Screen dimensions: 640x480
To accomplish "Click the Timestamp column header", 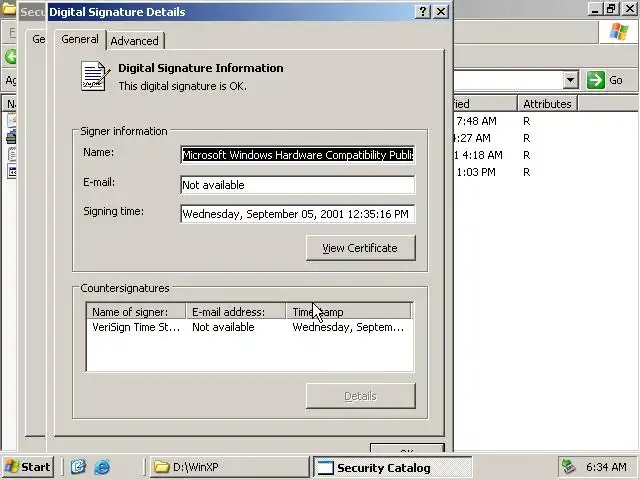I will pyautogui.click(x=349, y=311).
